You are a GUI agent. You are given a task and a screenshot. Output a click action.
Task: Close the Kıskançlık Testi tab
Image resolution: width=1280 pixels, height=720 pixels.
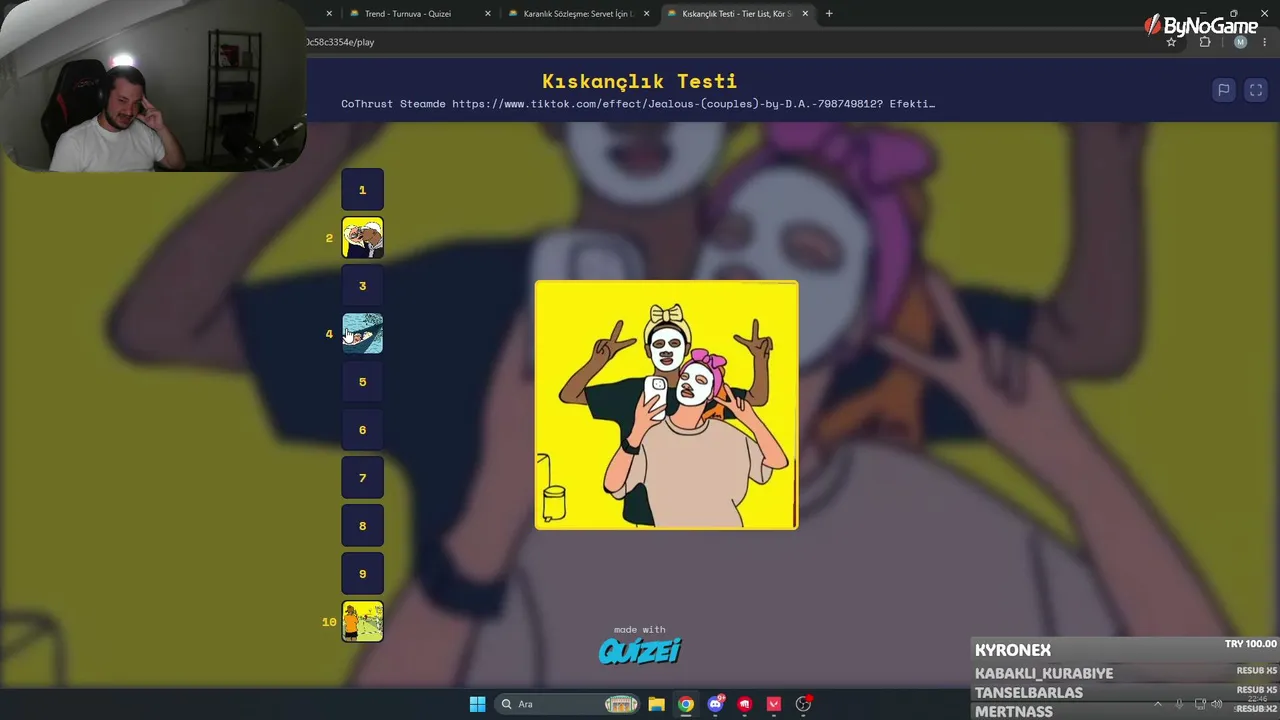(x=805, y=14)
